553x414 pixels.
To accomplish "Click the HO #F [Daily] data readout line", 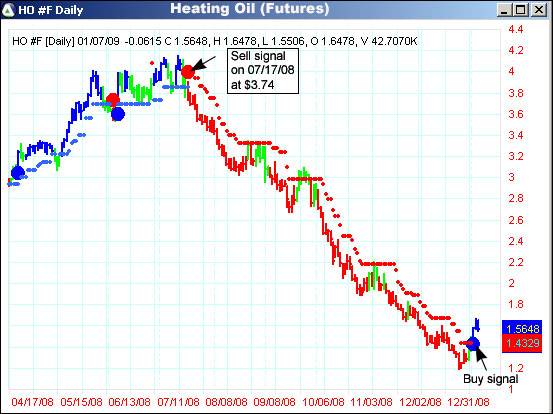I will click(214, 41).
